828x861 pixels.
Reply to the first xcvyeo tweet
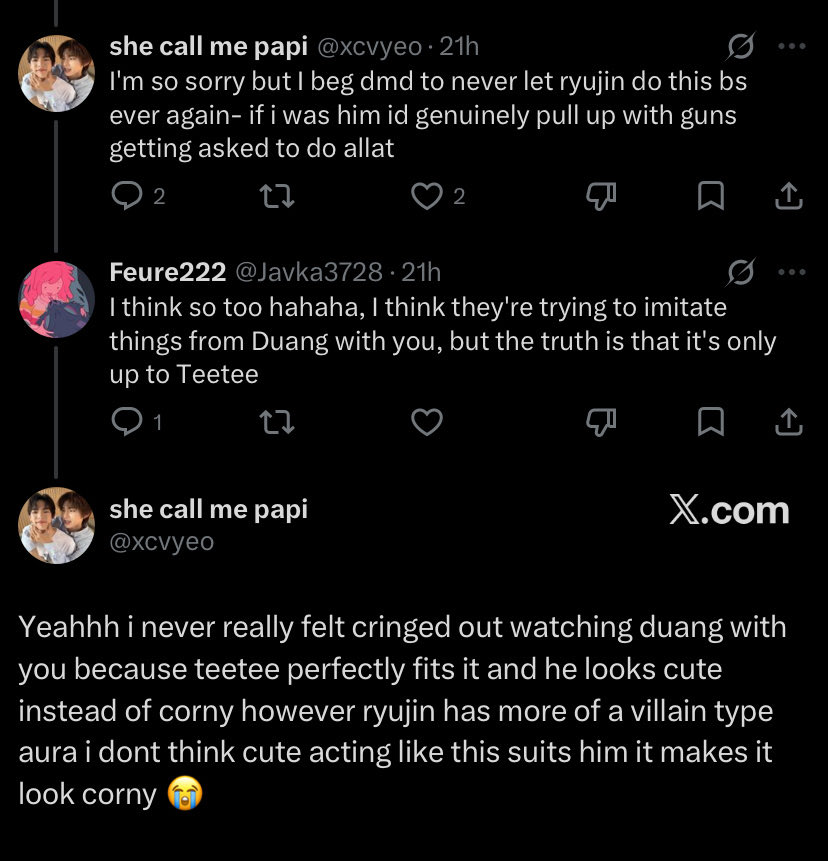point(127,196)
